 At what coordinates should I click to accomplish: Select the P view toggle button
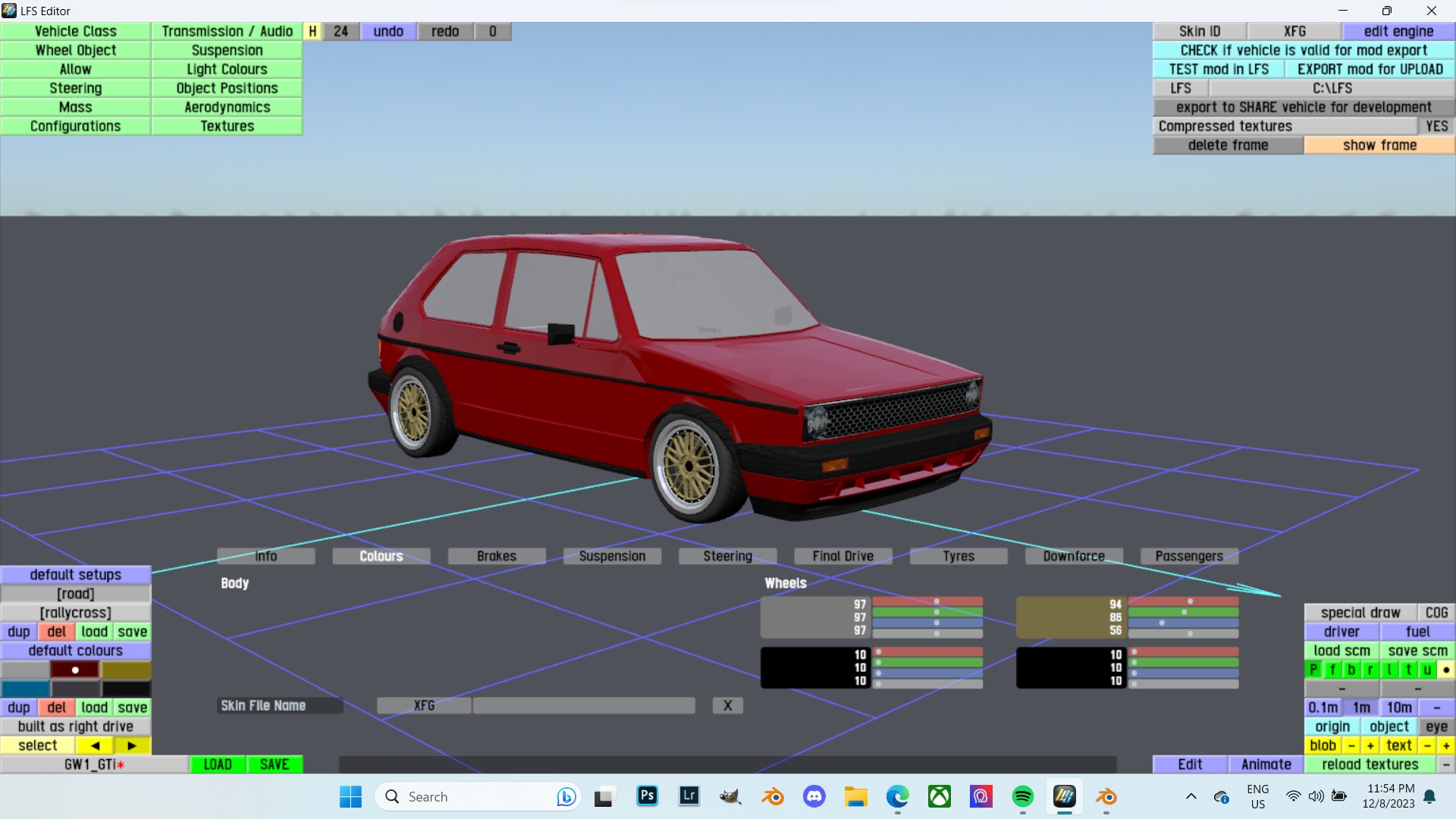pyautogui.click(x=1313, y=670)
